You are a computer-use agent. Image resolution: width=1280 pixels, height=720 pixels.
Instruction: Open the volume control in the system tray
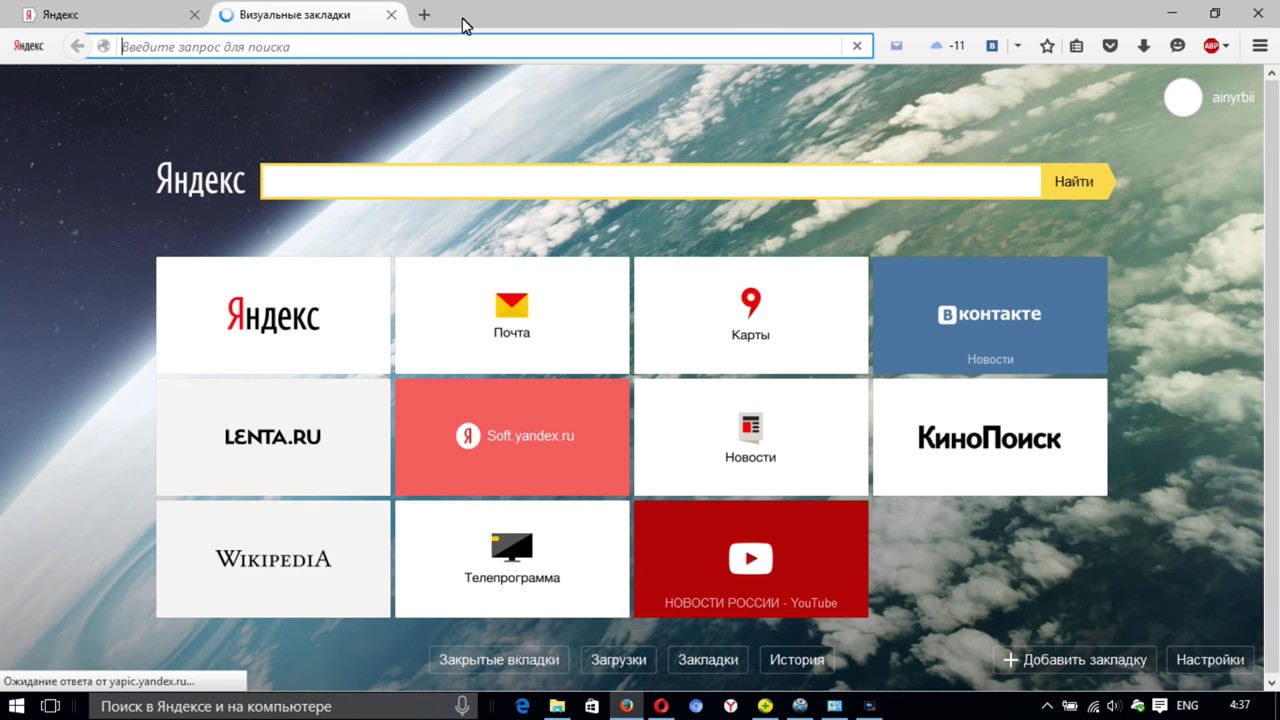[1114, 706]
